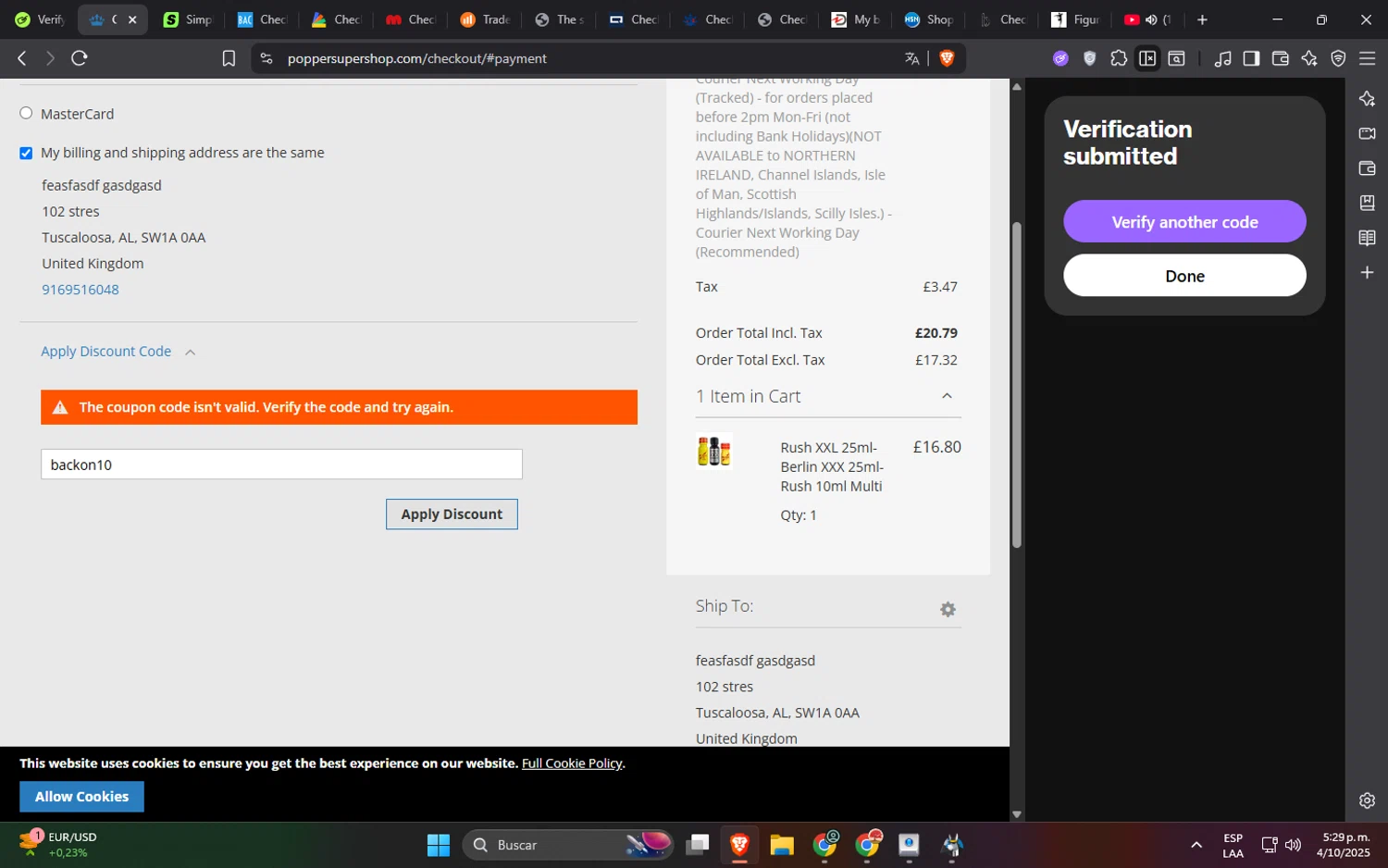Click the Done button
1388x868 pixels.
[x=1184, y=276]
